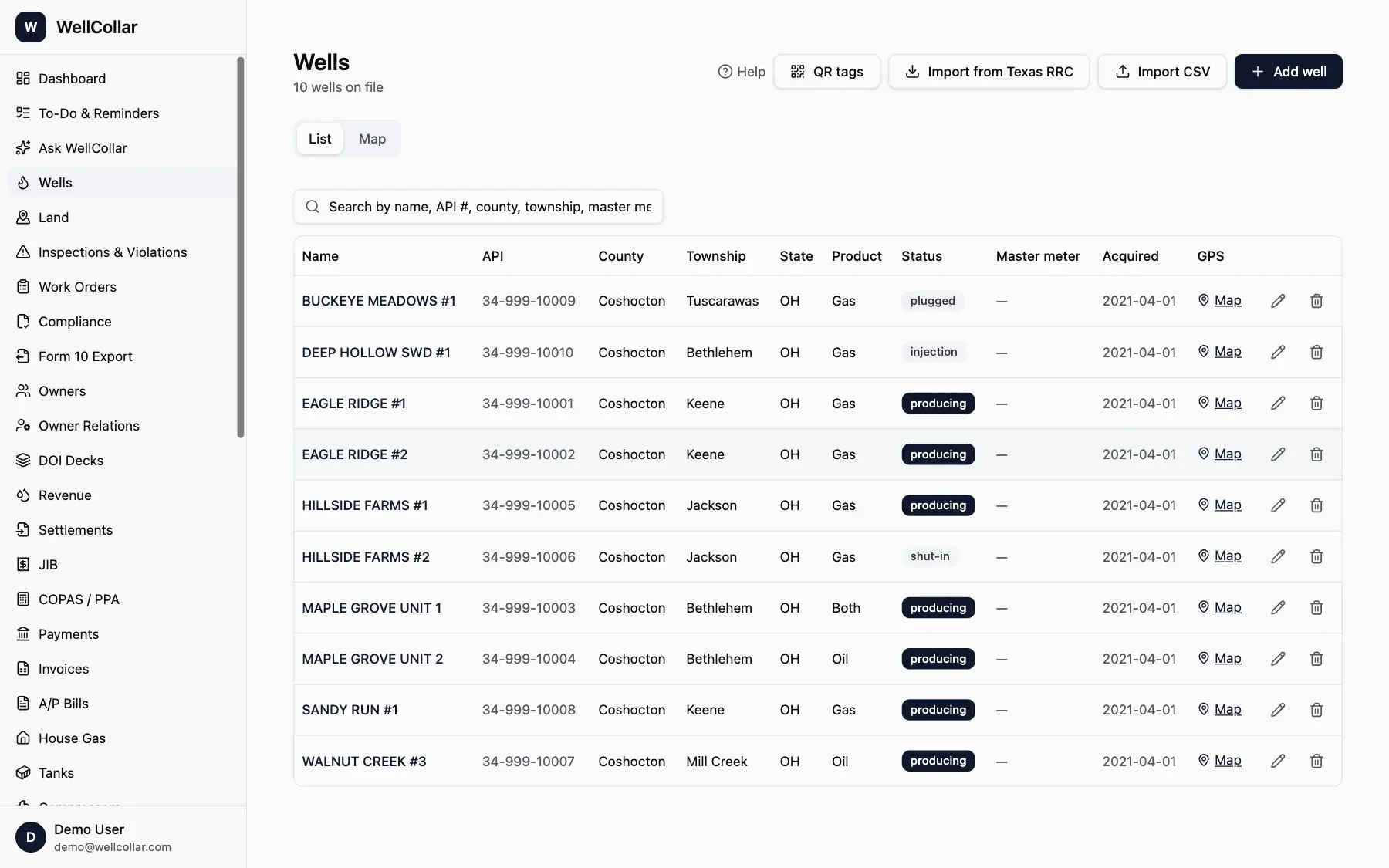This screenshot has width=1389, height=868.
Task: Edit SANDY RUN #1 with pencil icon
Action: [1278, 710]
